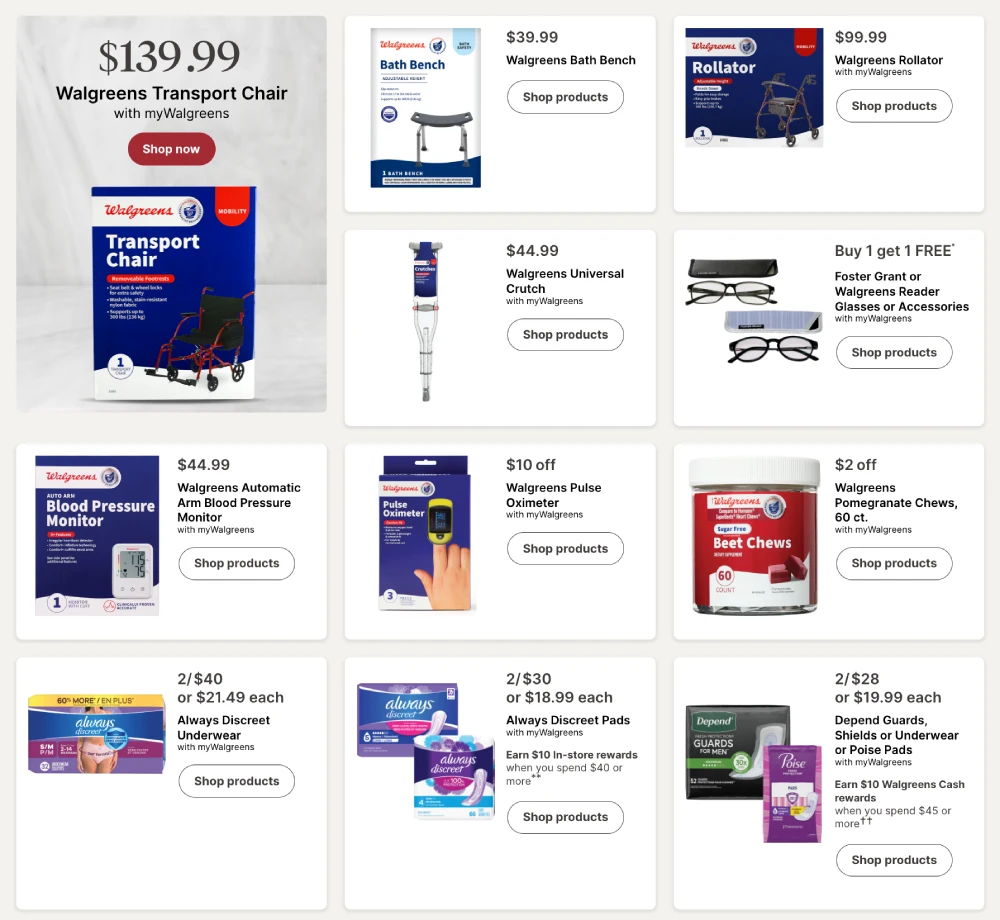This screenshot has height=920, width=1000.
Task: Shop products for Pomegranate Chews
Action: click(x=893, y=563)
